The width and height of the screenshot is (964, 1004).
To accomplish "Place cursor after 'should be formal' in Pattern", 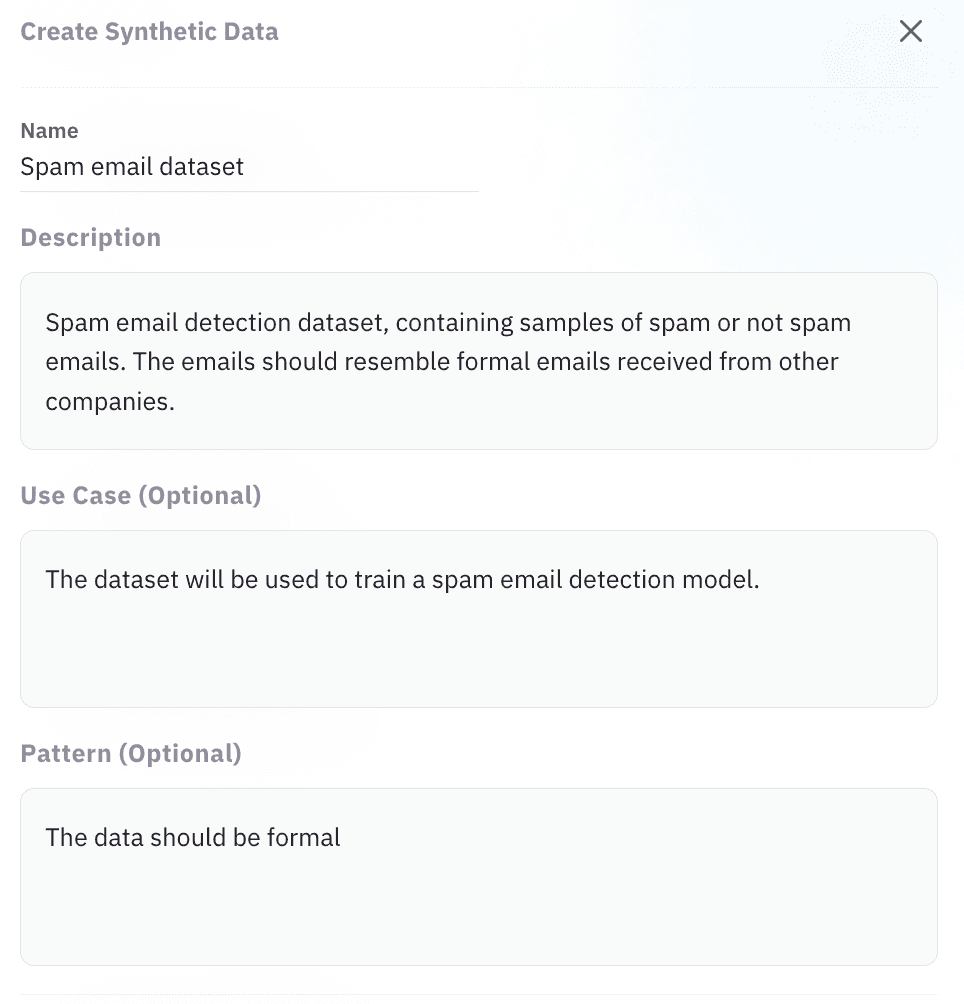I will pos(341,838).
